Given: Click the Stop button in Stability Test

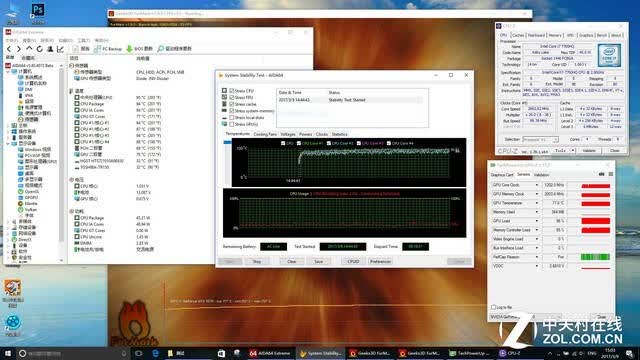Looking at the screenshot, I should tap(257, 261).
